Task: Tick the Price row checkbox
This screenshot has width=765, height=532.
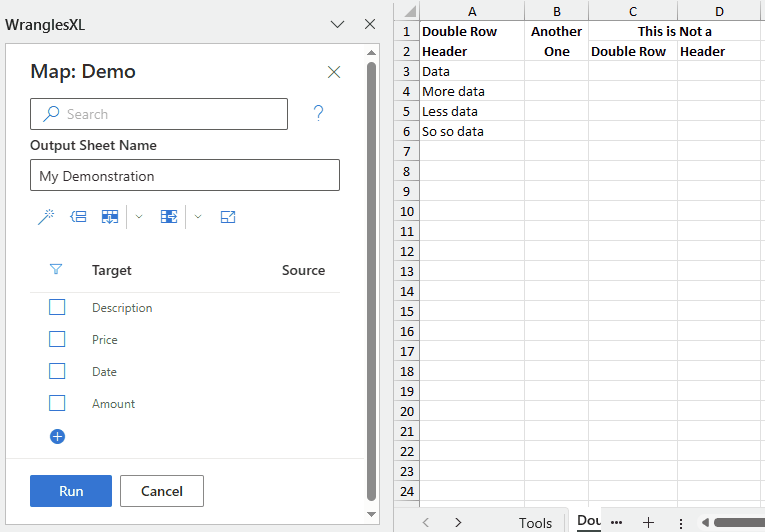Action: click(57, 339)
